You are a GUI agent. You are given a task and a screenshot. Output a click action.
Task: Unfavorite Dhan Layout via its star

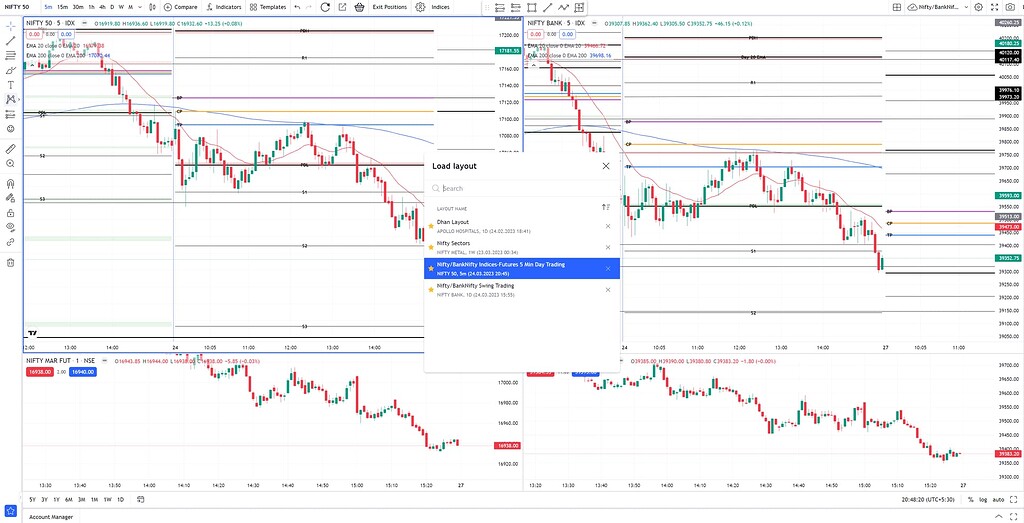[x=431, y=226]
